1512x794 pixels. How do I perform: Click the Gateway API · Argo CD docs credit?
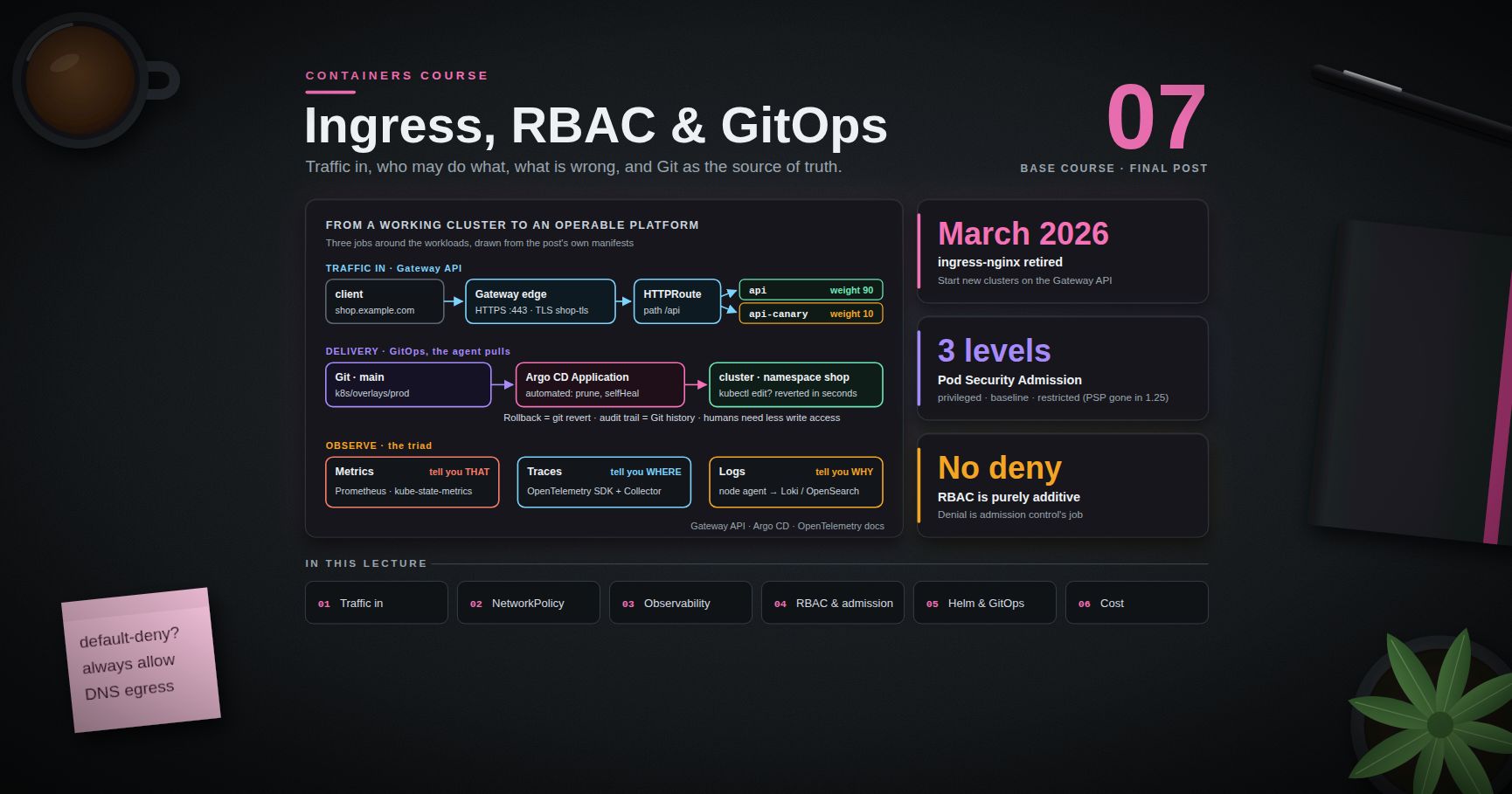pyautogui.click(x=787, y=526)
